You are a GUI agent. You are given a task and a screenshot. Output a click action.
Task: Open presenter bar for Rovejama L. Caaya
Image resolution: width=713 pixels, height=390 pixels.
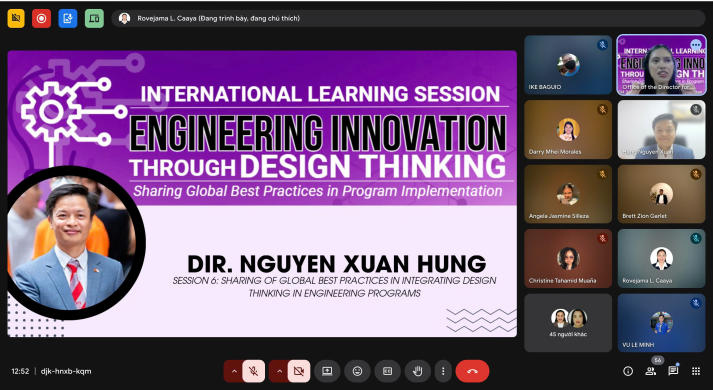pyautogui.click(x=408, y=19)
